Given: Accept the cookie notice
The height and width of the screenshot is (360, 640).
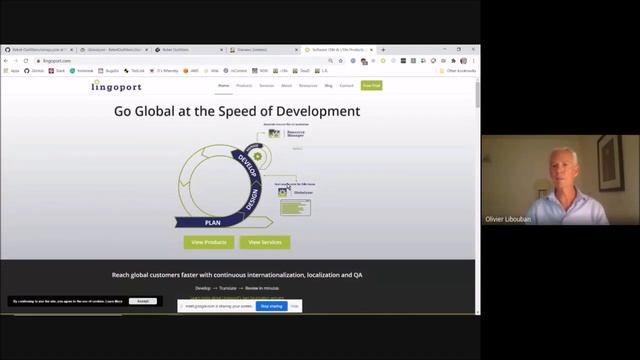Looking at the screenshot, I should point(143,301).
